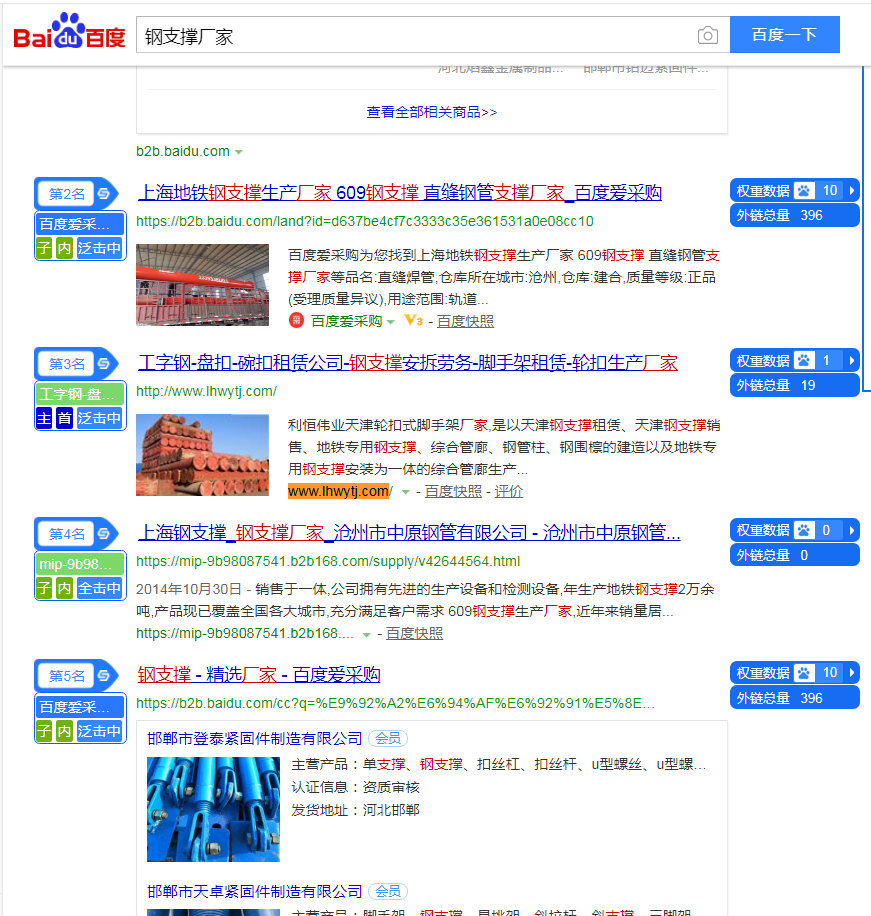
Task: Click swirl icon beside 第3名
Action: coord(104,364)
